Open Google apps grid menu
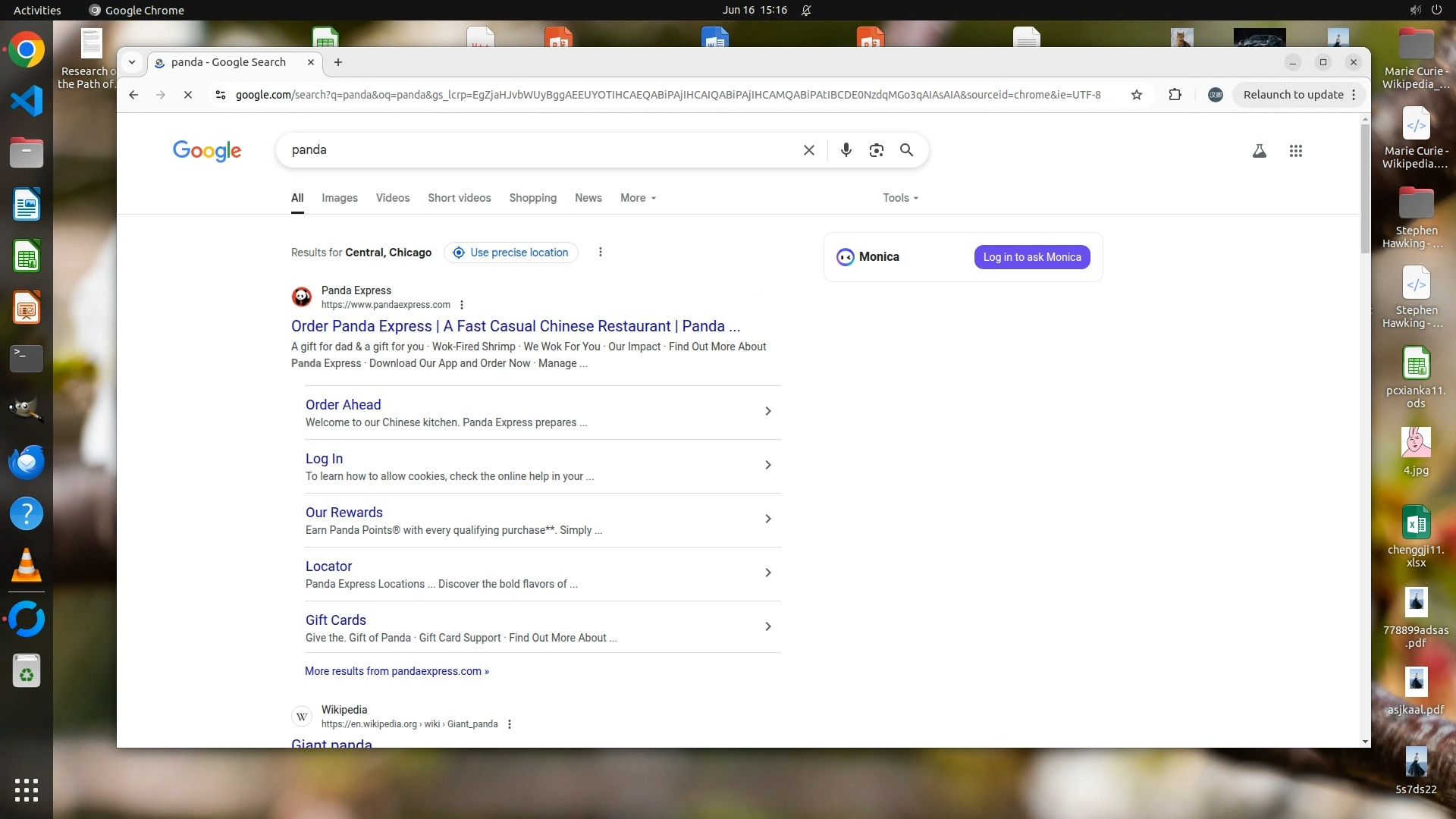This screenshot has height=819, width=1456. tap(1295, 151)
